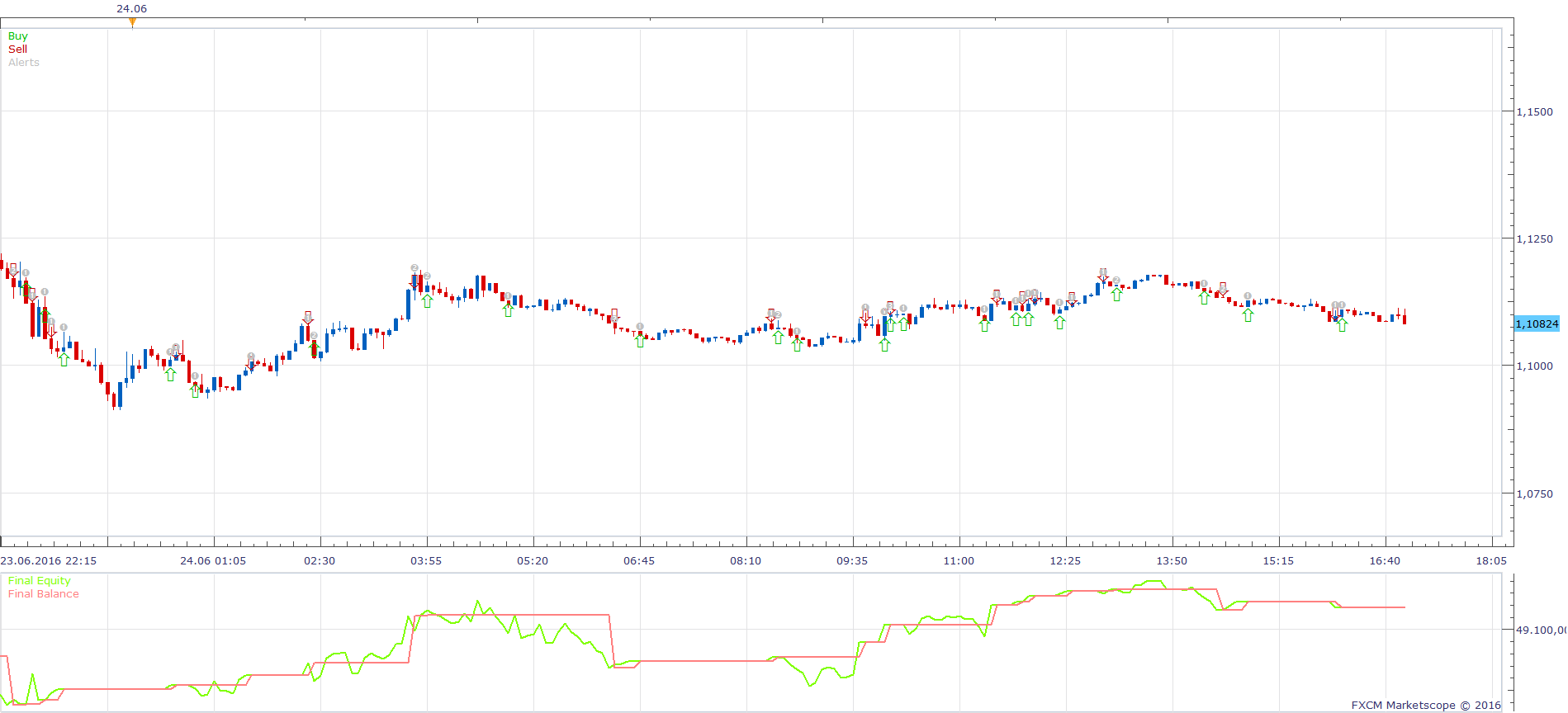This screenshot has height=713, width=1568.
Task: Click the 15:15 time axis label
Action: [1278, 560]
